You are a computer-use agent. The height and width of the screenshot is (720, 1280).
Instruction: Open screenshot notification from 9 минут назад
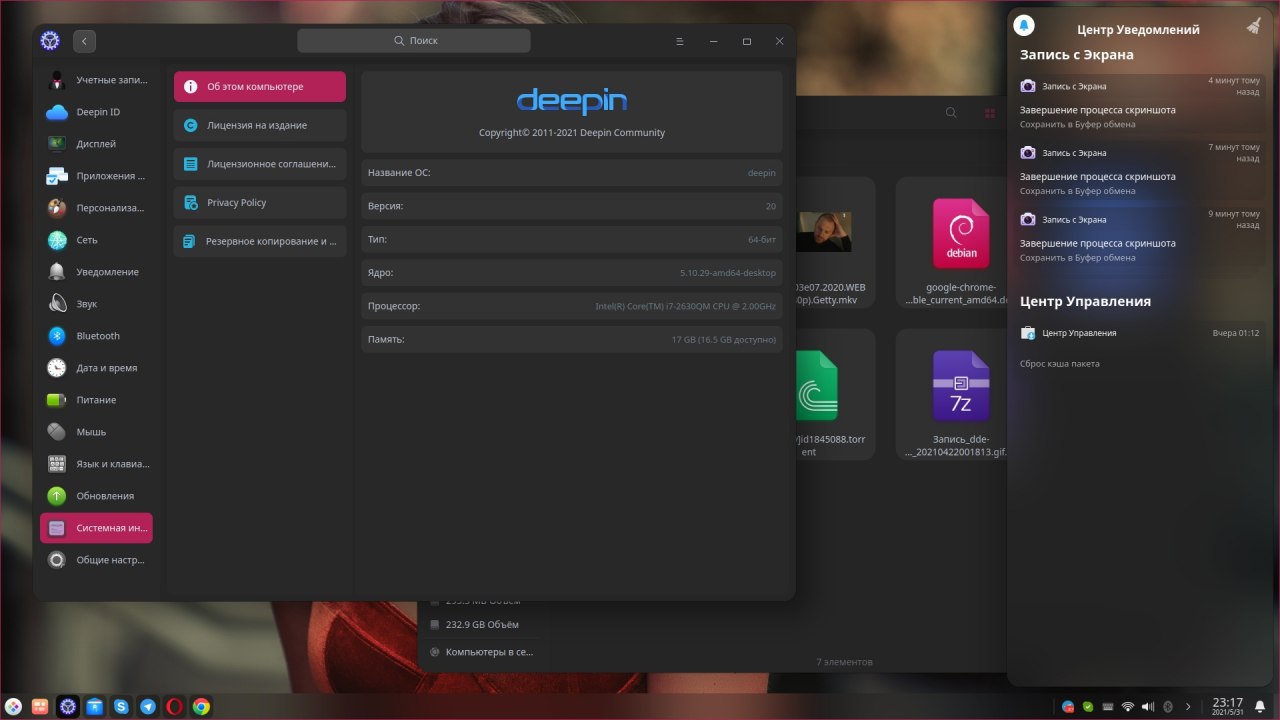coord(1141,238)
